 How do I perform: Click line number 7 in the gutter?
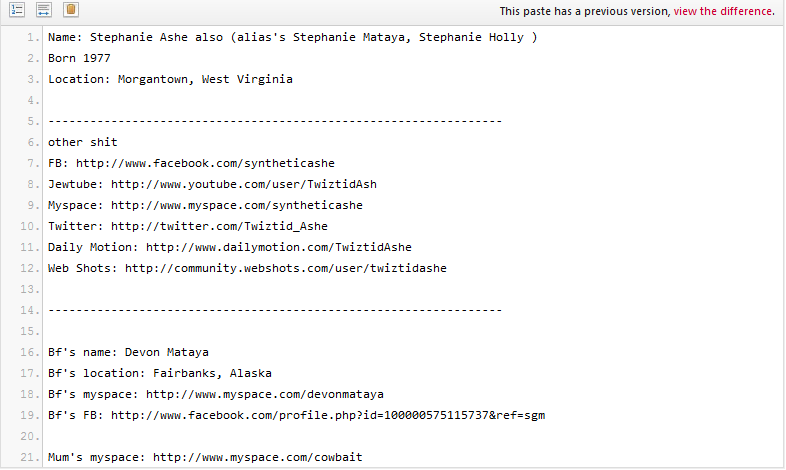pyautogui.click(x=34, y=163)
